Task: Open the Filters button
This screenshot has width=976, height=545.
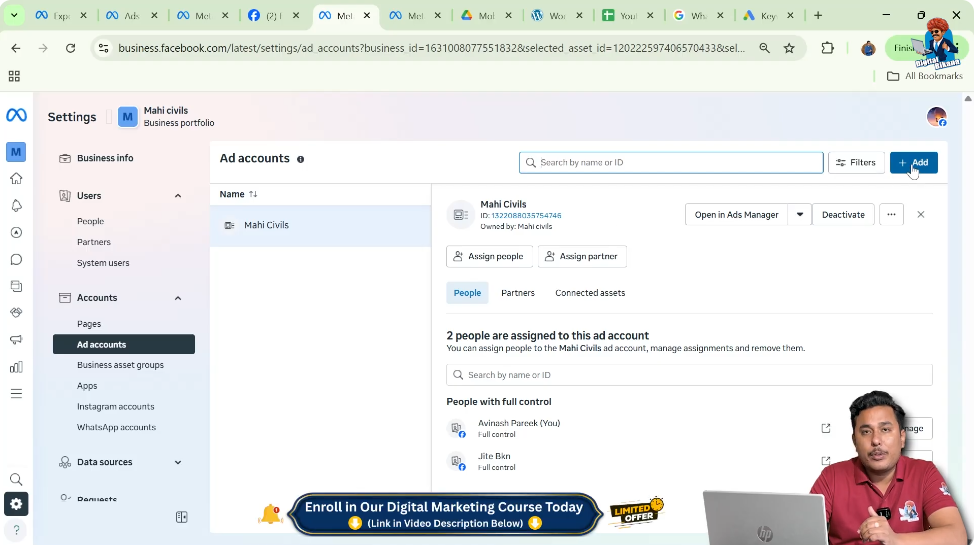Action: coord(856,162)
